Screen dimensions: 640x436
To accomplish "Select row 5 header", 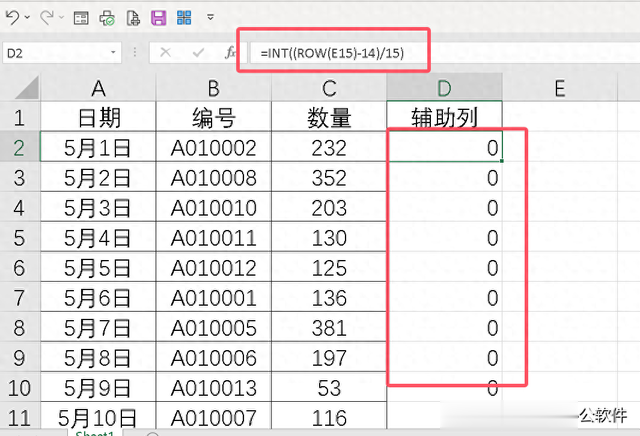I will point(20,237).
